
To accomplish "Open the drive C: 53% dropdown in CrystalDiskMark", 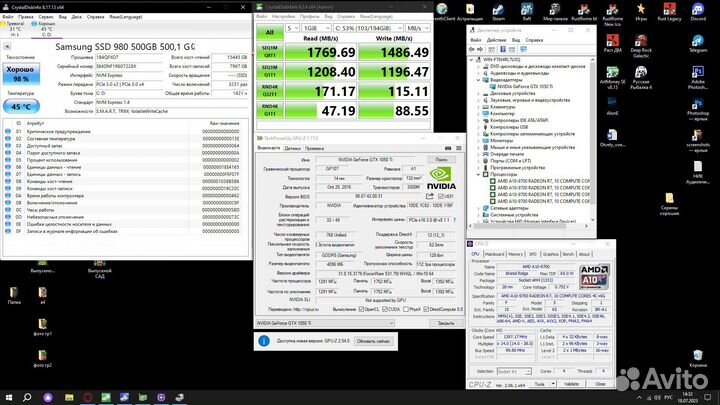I will point(368,28).
